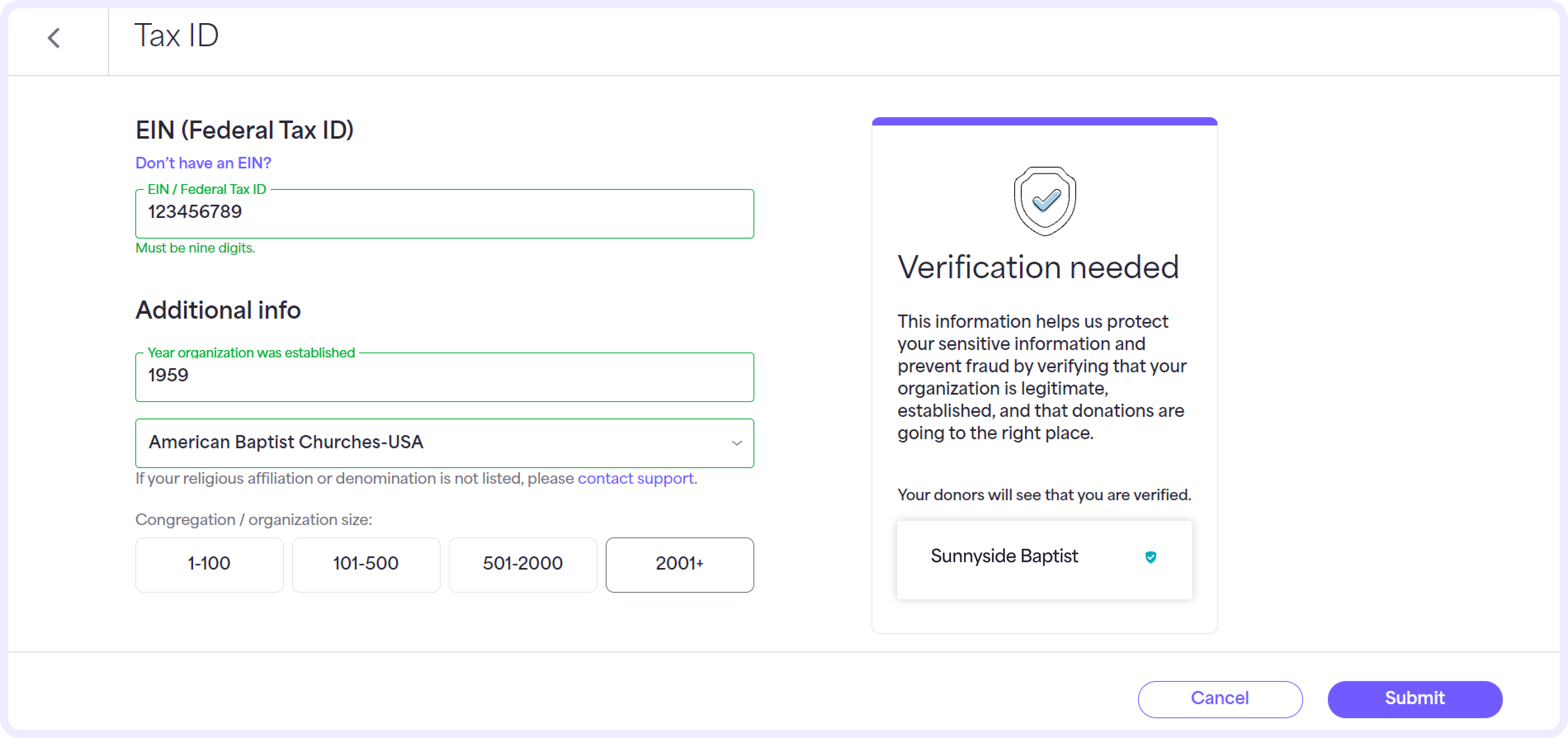Click the year organization was established field

444,376
